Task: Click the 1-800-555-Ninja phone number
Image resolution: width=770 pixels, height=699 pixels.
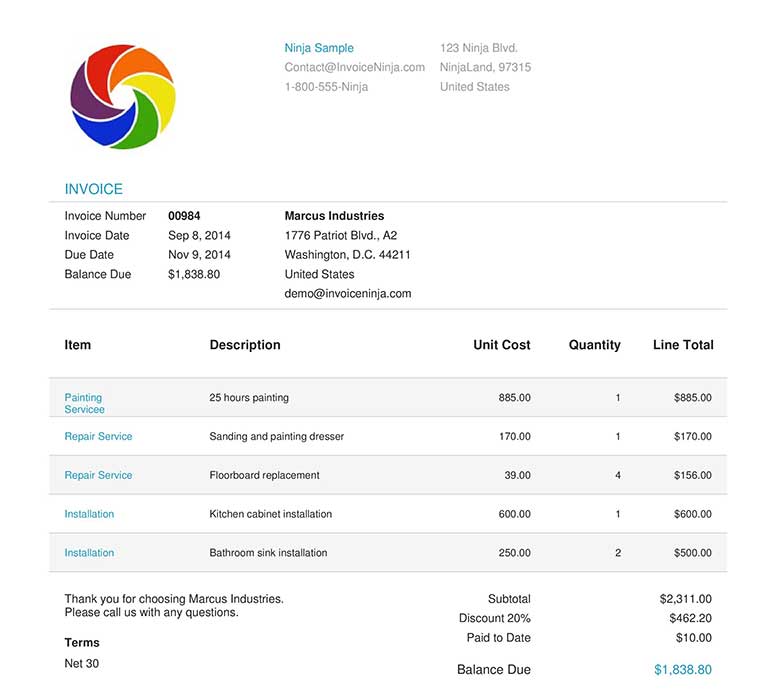Action: [326, 87]
